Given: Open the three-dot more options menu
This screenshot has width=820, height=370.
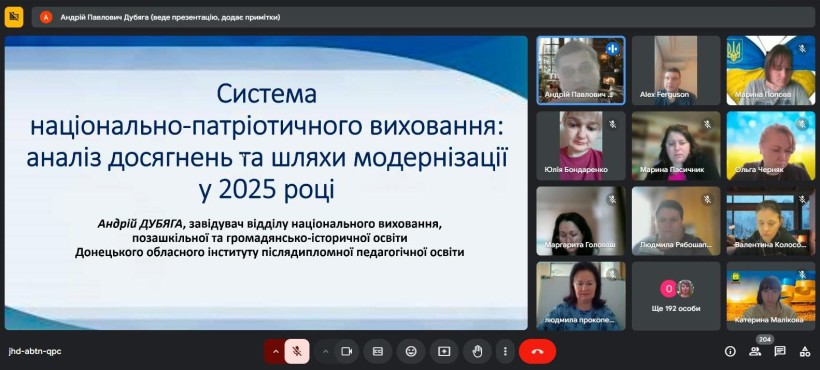Looking at the screenshot, I should (x=505, y=352).
